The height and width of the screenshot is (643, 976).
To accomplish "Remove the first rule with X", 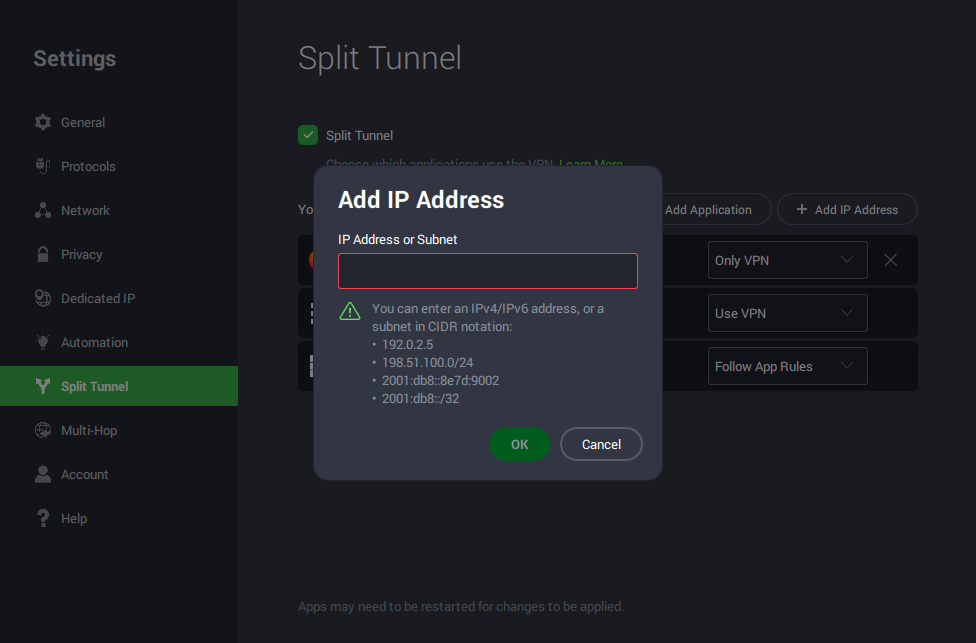I will point(891,260).
